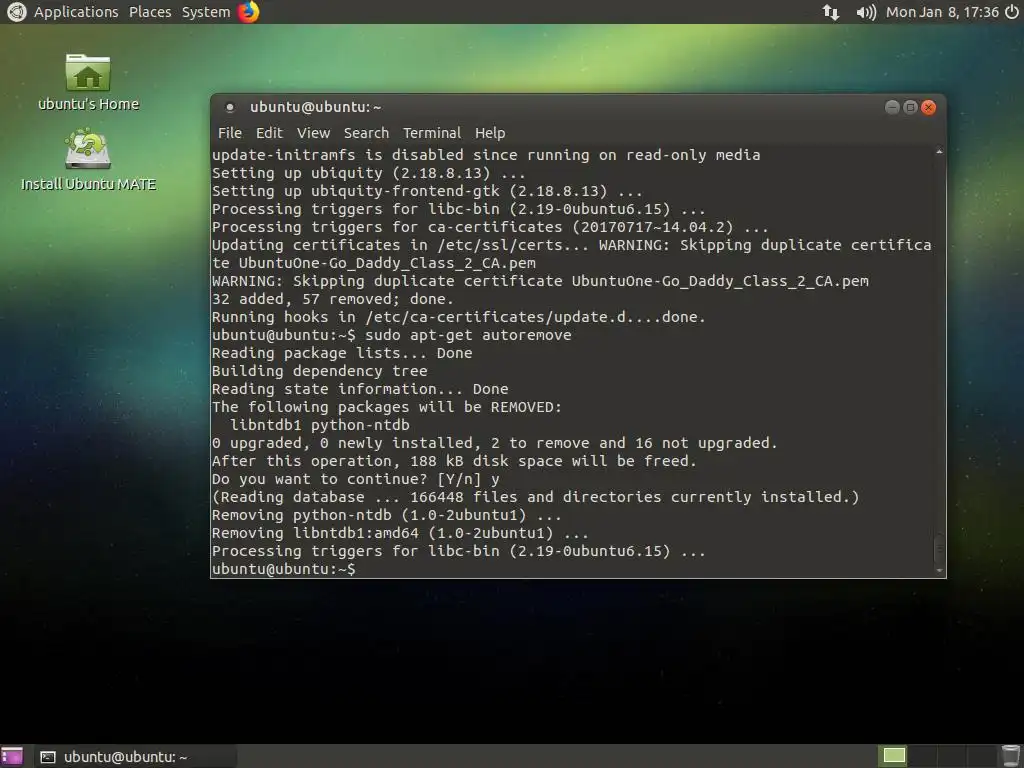
Task: Switch to the first workspace in switcher
Action: coord(894,756)
